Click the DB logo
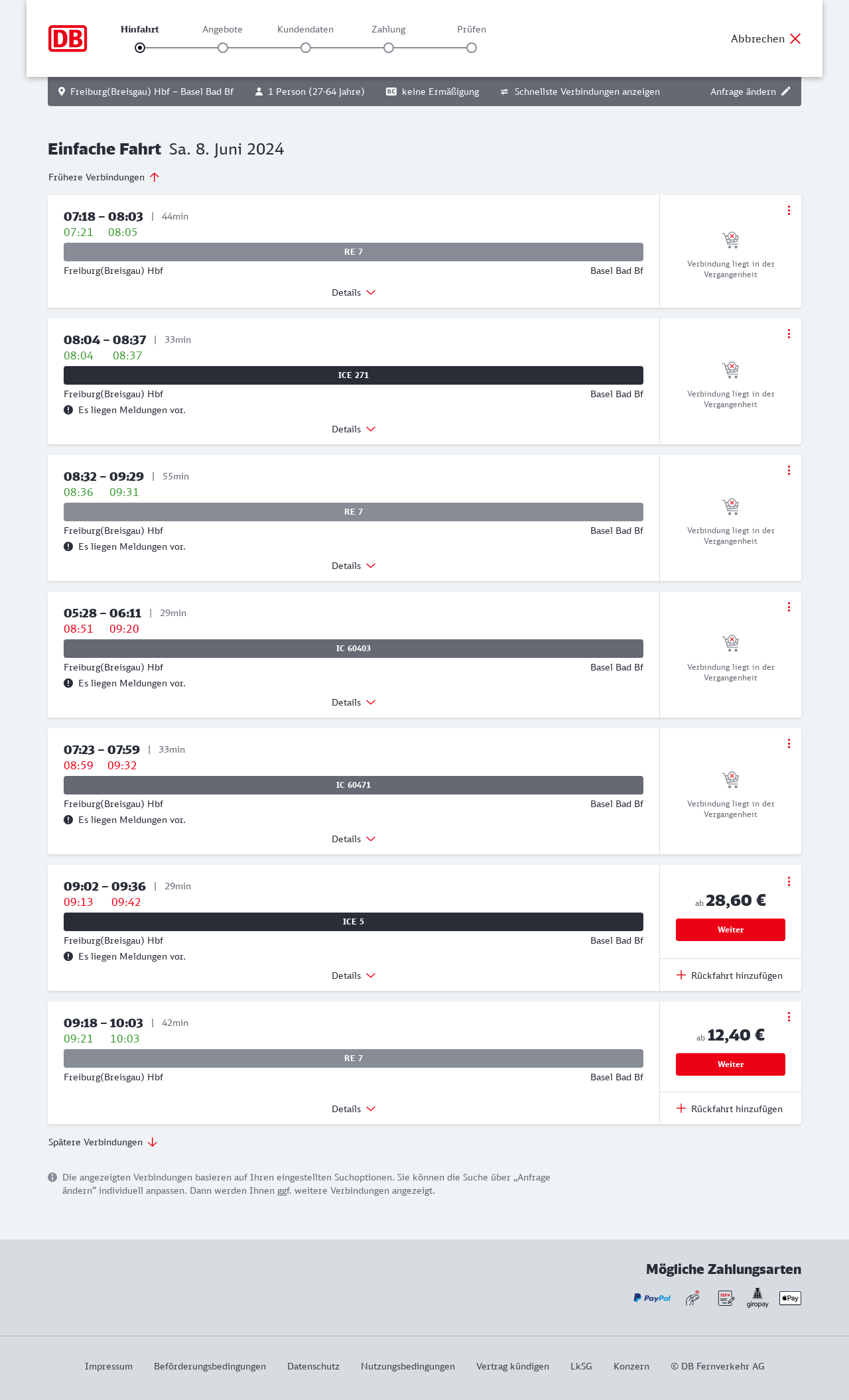Image resolution: width=849 pixels, height=1400 pixels. click(x=68, y=38)
